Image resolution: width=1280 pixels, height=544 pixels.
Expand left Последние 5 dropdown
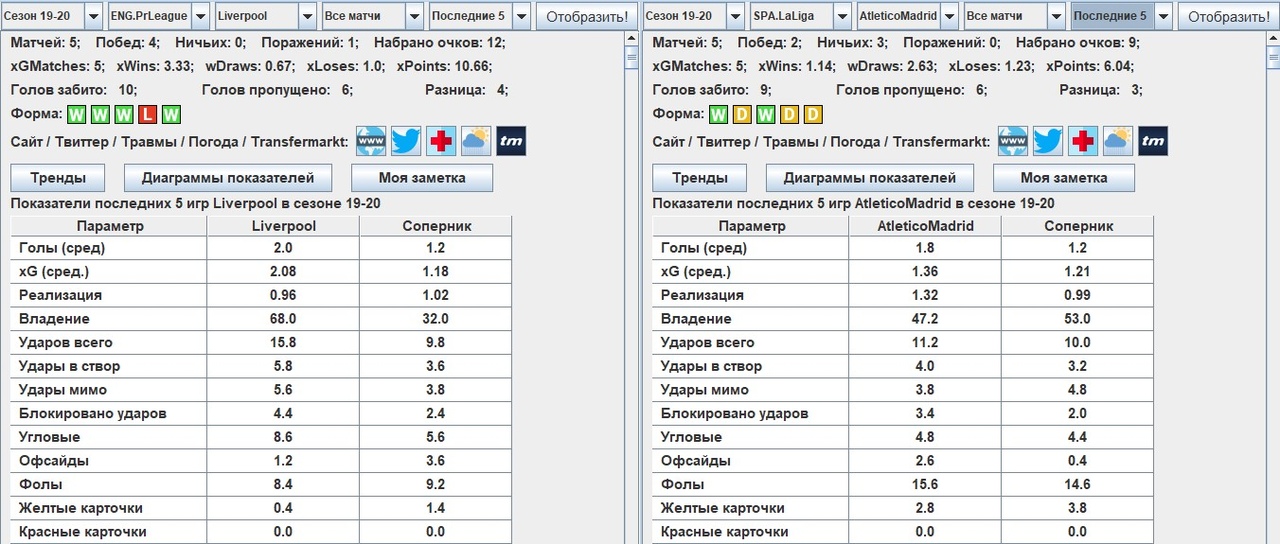(x=520, y=16)
